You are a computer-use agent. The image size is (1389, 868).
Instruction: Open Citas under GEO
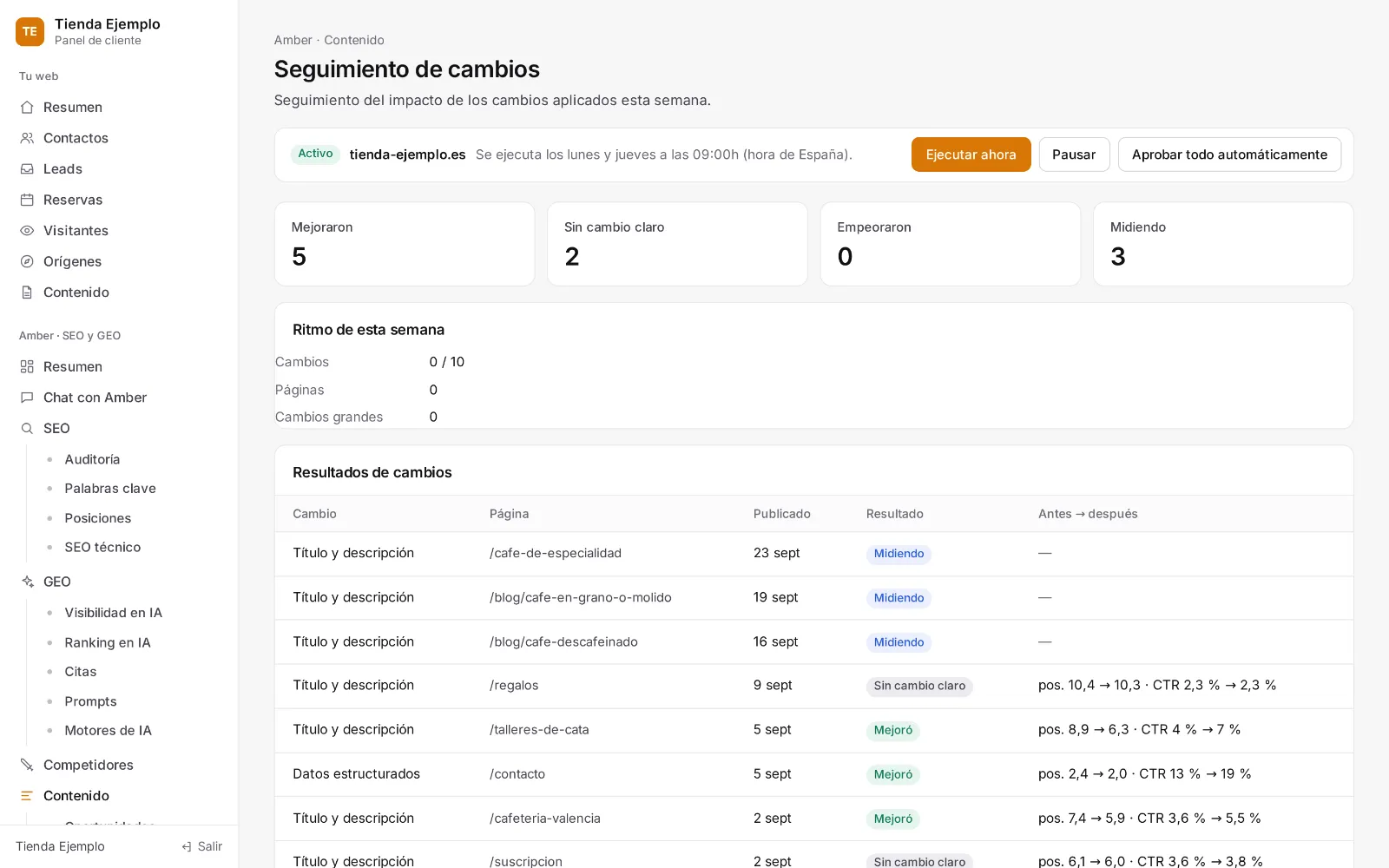point(81,671)
